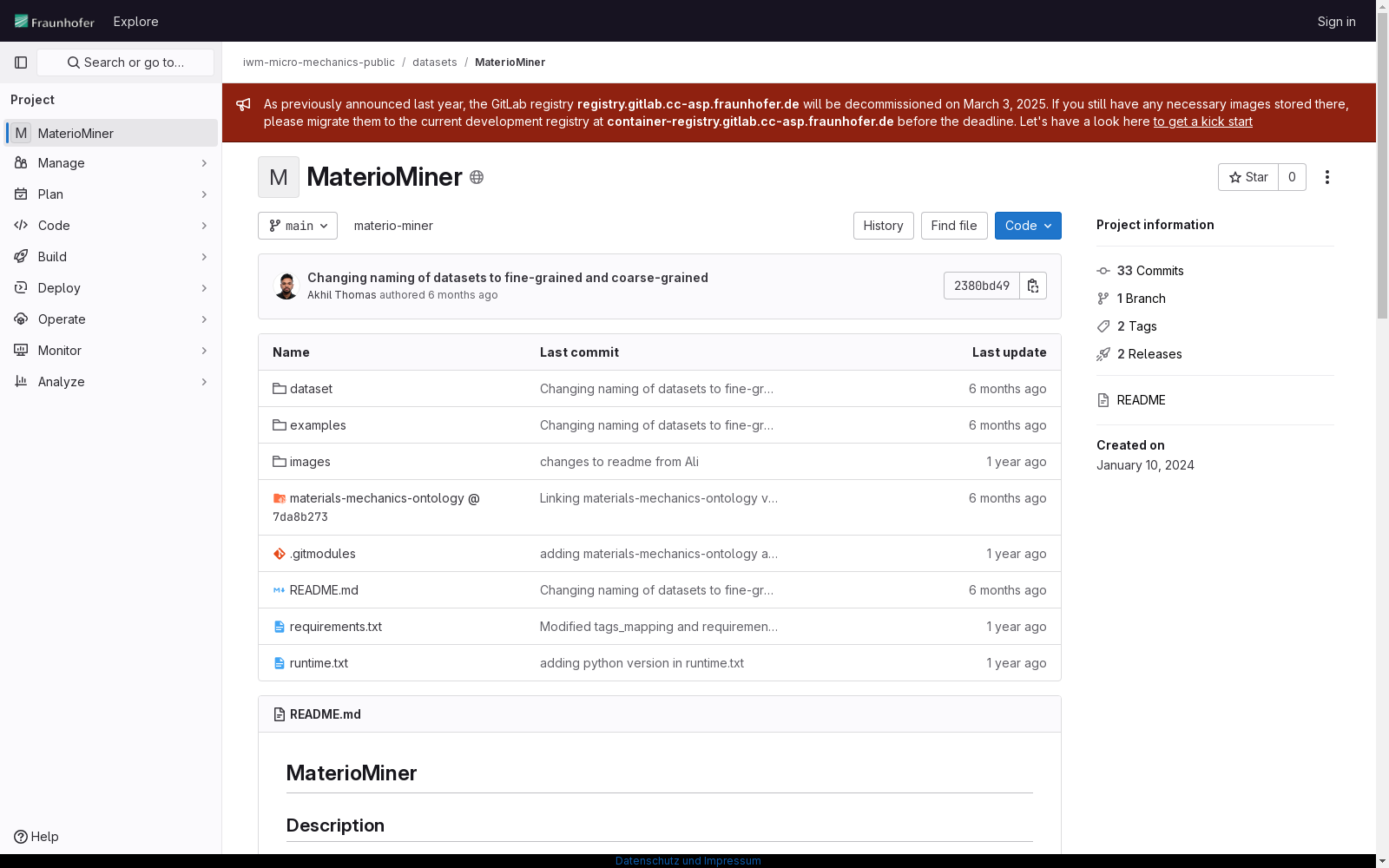The height and width of the screenshot is (868, 1389).
Task: Click the Operate sidebar icon
Action: click(21, 319)
